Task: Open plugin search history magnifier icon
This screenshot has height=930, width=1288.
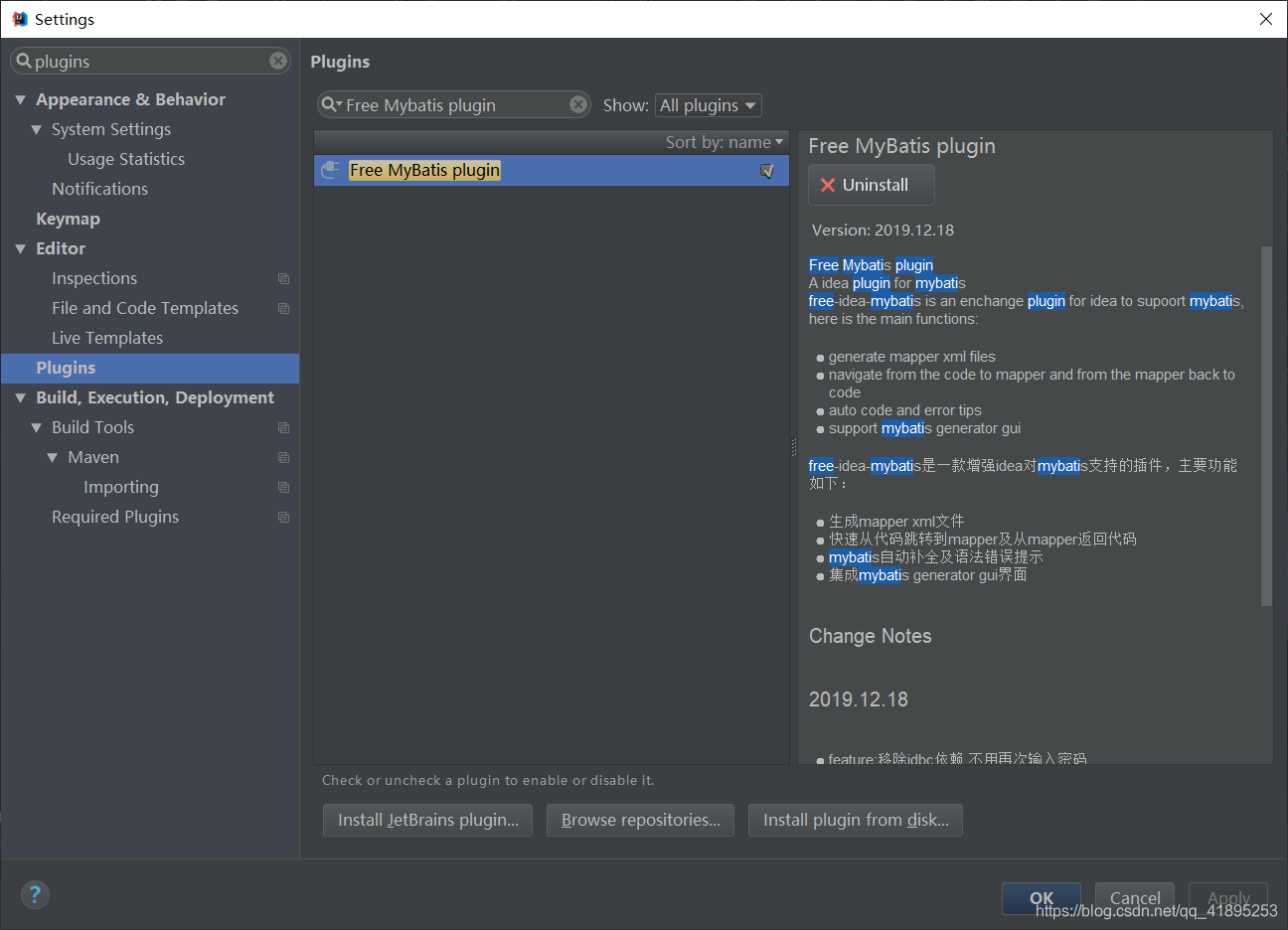Action: (x=331, y=104)
